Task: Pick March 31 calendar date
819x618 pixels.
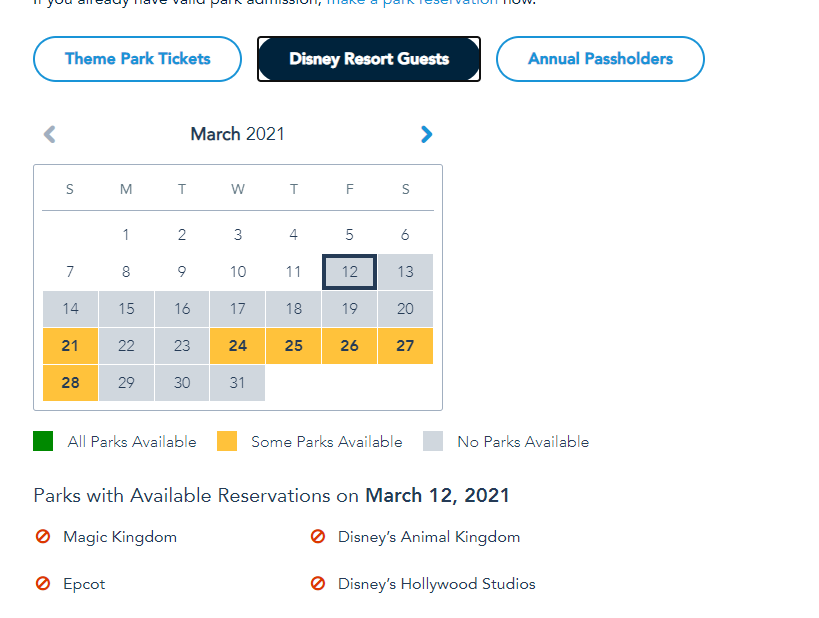Action: click(238, 383)
